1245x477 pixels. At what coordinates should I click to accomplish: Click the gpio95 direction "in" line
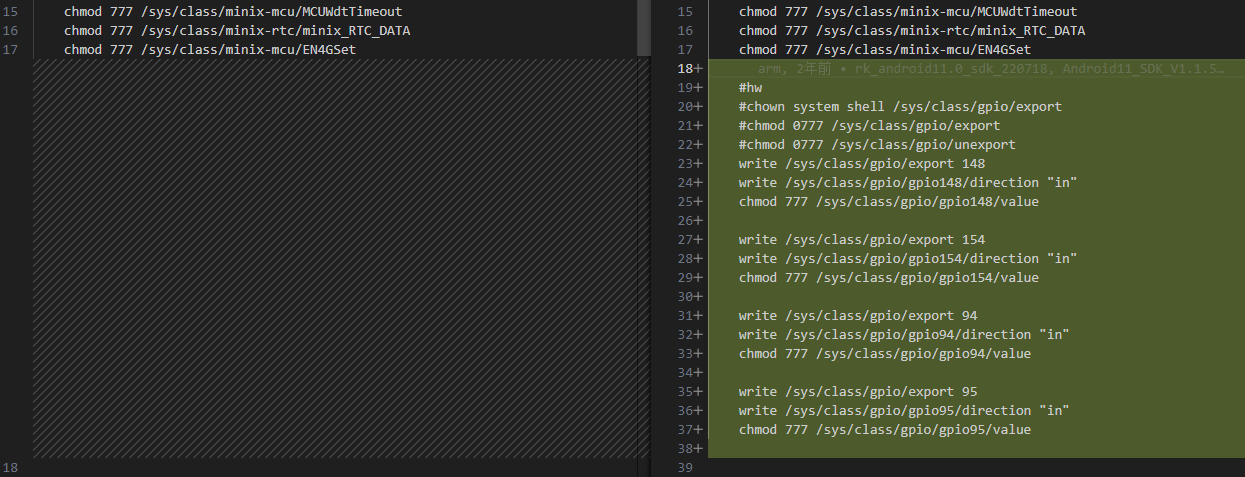(x=904, y=411)
